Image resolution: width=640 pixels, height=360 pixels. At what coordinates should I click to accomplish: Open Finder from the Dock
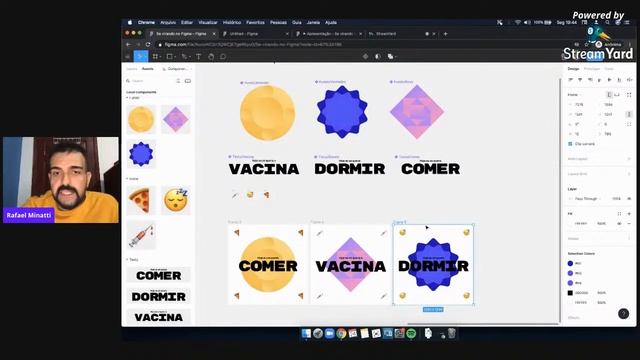pyautogui.click(x=306, y=333)
